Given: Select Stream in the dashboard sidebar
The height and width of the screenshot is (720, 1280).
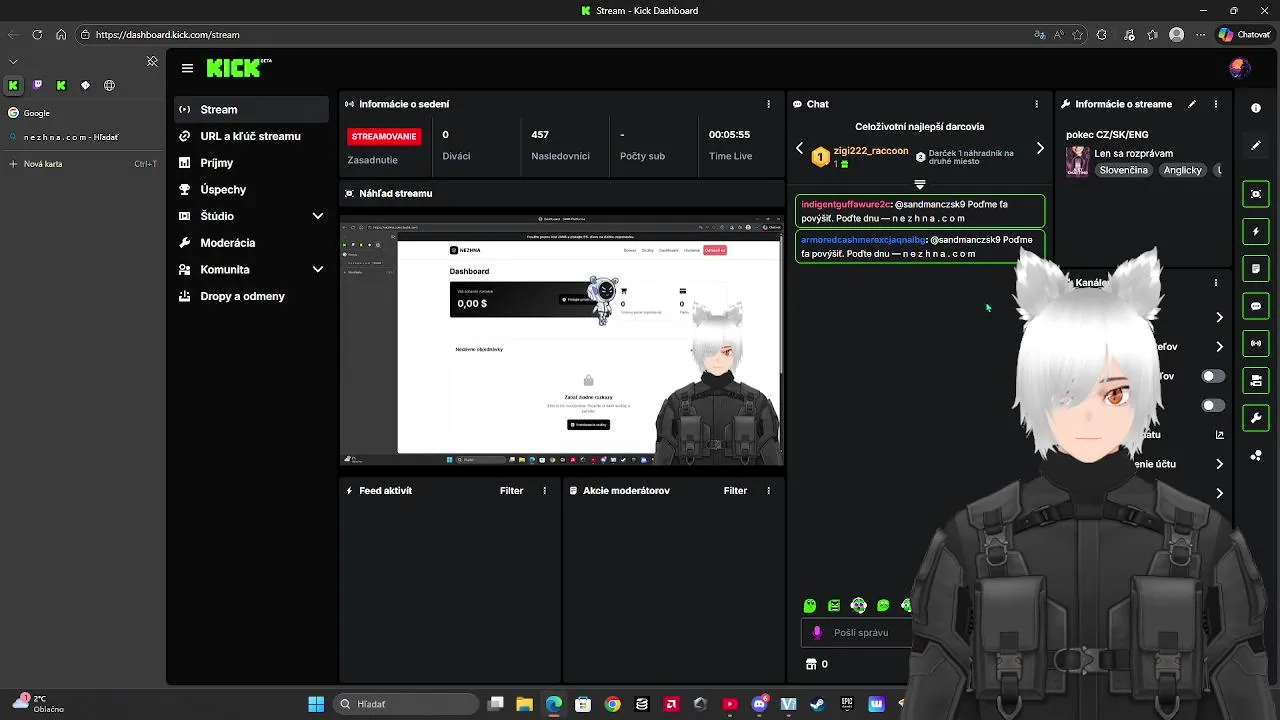Looking at the screenshot, I should 250,110.
